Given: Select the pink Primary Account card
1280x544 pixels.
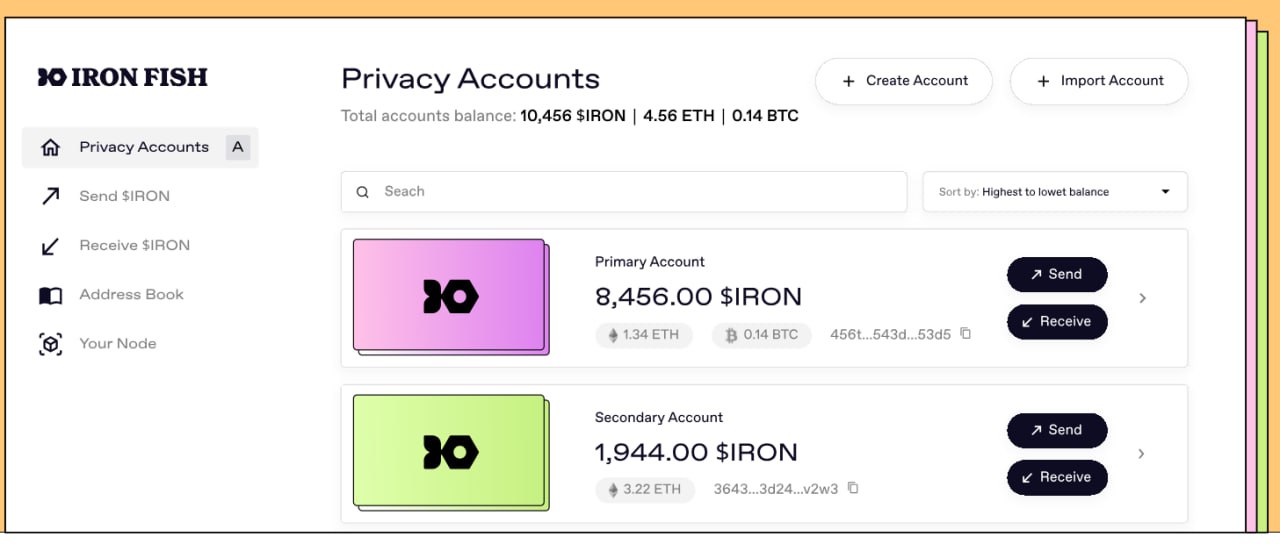Looking at the screenshot, I should click(x=451, y=297).
